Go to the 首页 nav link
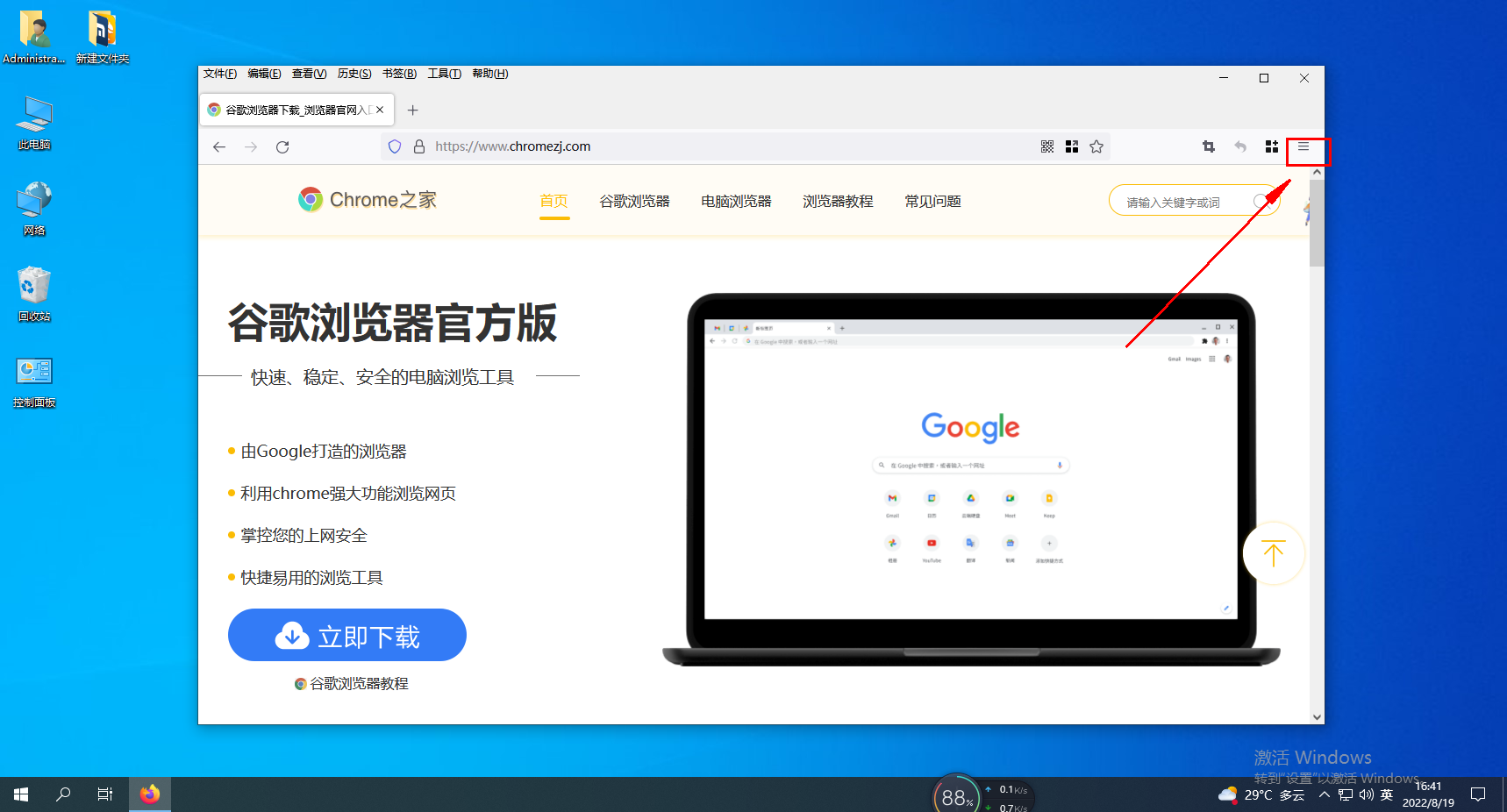This screenshot has height=812, width=1507. (x=554, y=202)
